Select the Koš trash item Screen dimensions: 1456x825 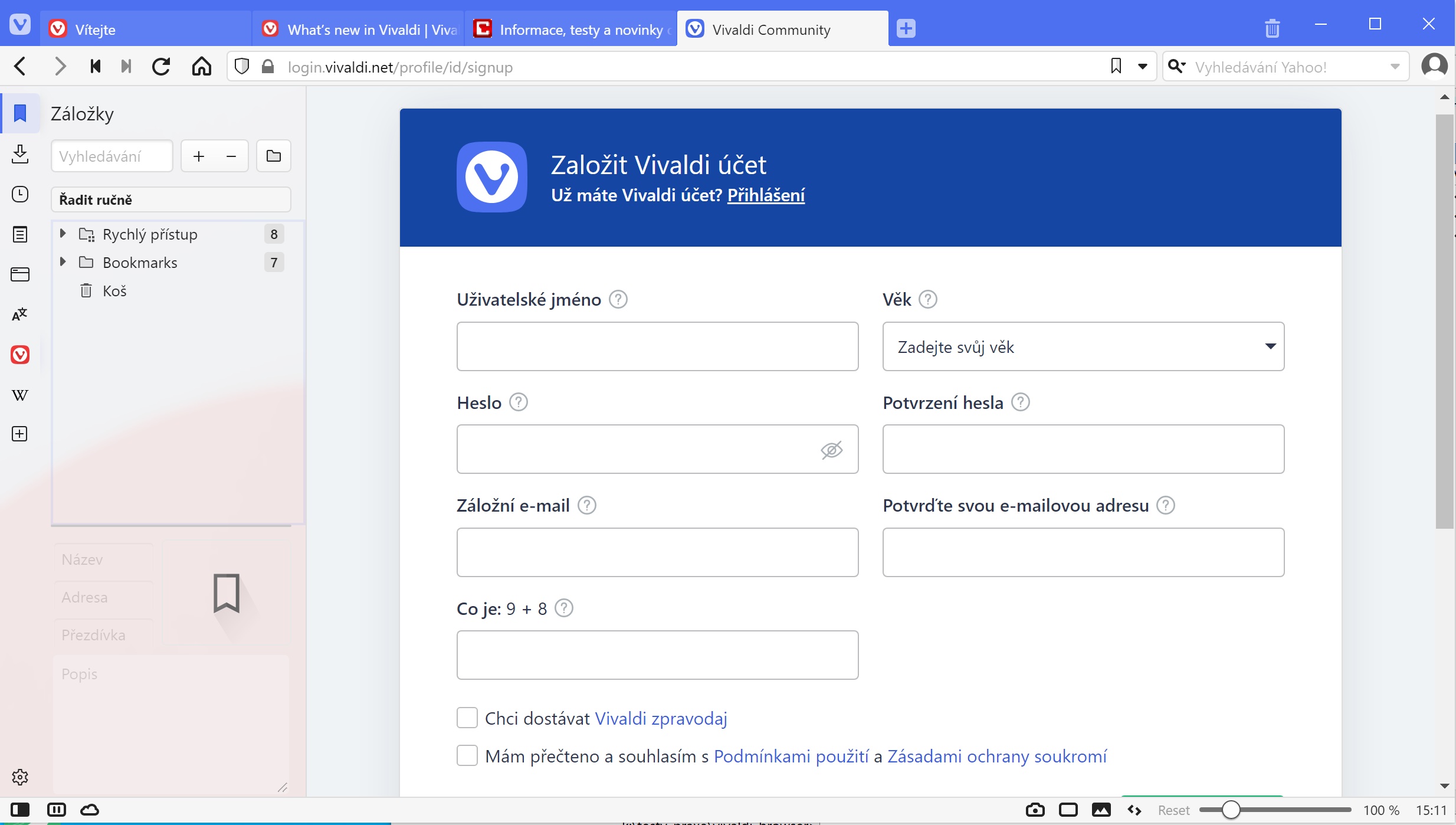tap(171, 291)
